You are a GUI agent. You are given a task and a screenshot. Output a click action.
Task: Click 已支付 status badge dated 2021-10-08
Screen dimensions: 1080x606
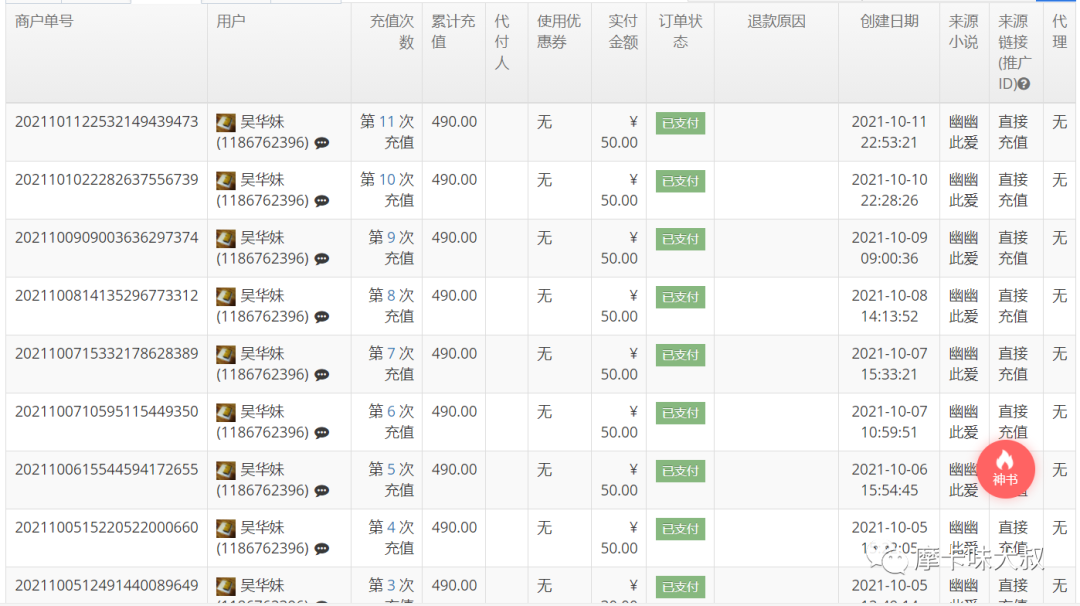[x=680, y=297]
